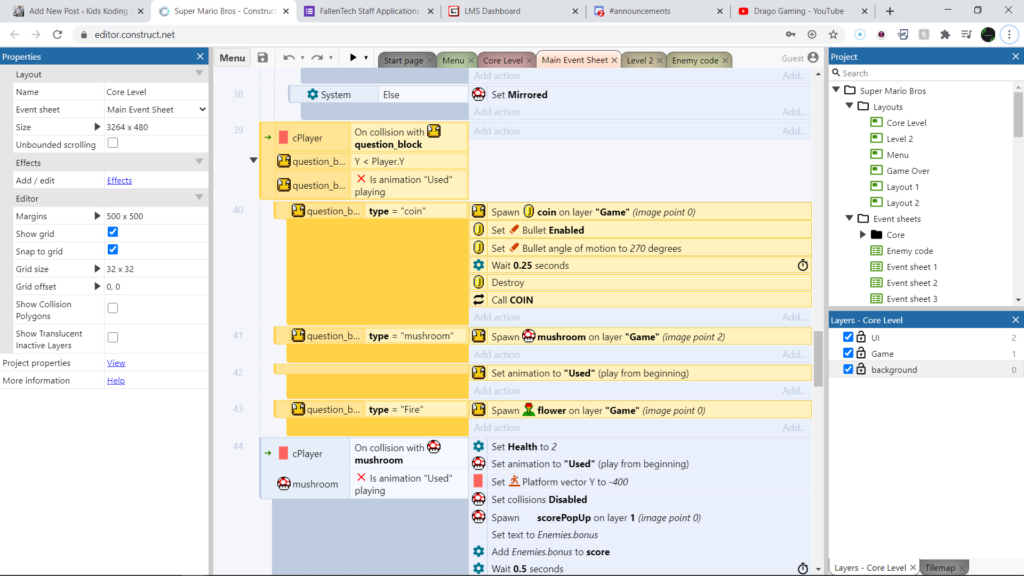Image resolution: width=1024 pixels, height=576 pixels.
Task: Click the undo arrow icon
Action: pyautogui.click(x=289, y=57)
